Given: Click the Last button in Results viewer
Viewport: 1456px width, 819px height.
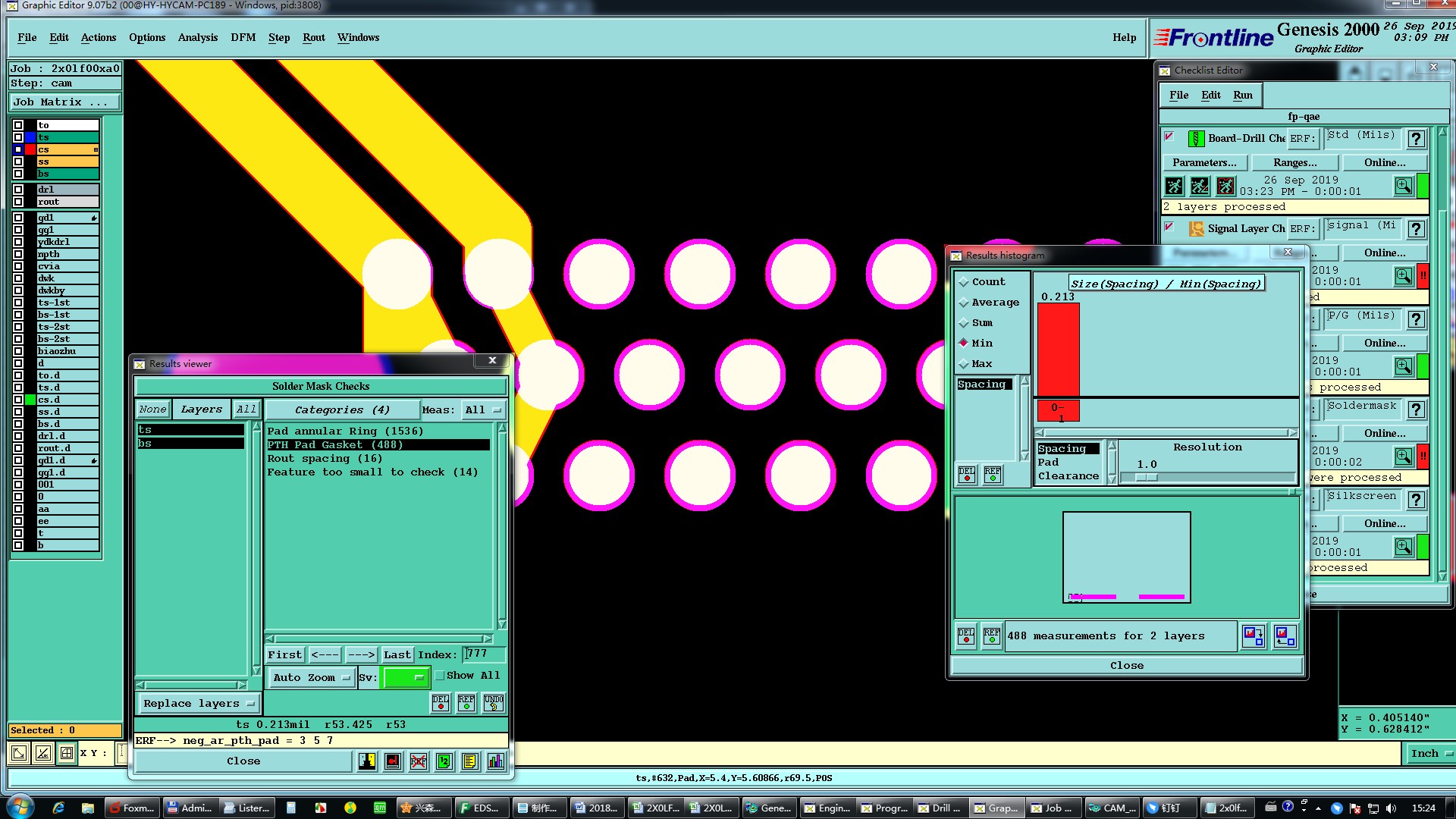Looking at the screenshot, I should click(397, 654).
